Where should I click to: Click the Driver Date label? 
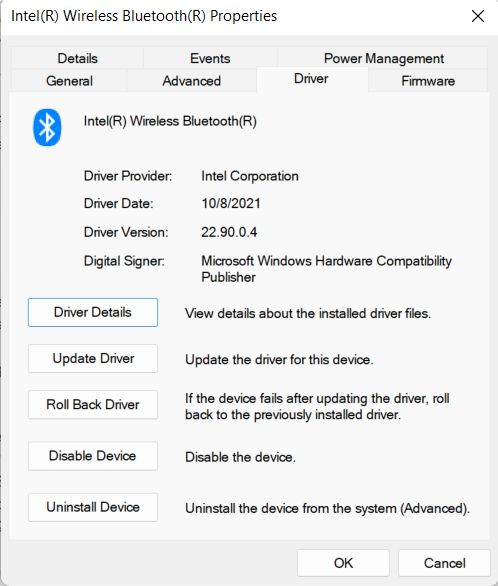click(118, 203)
